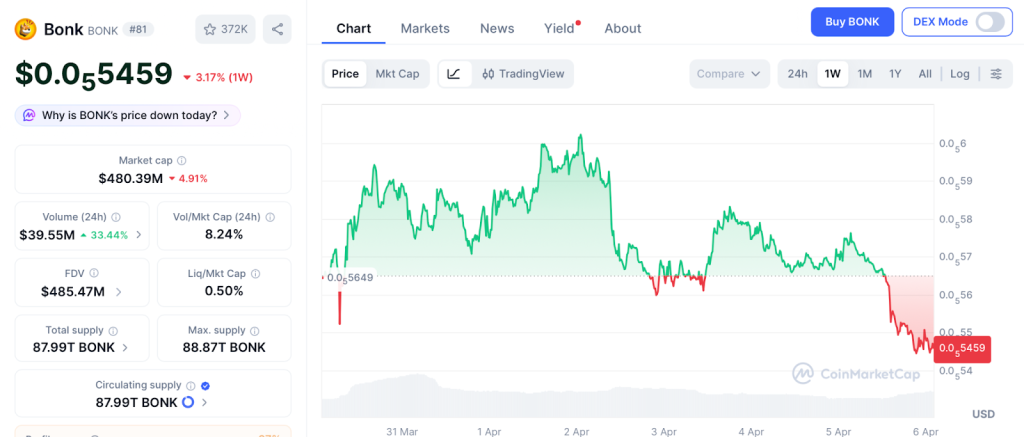
Task: Switch chart to Mkt Cap view
Action: click(x=397, y=74)
